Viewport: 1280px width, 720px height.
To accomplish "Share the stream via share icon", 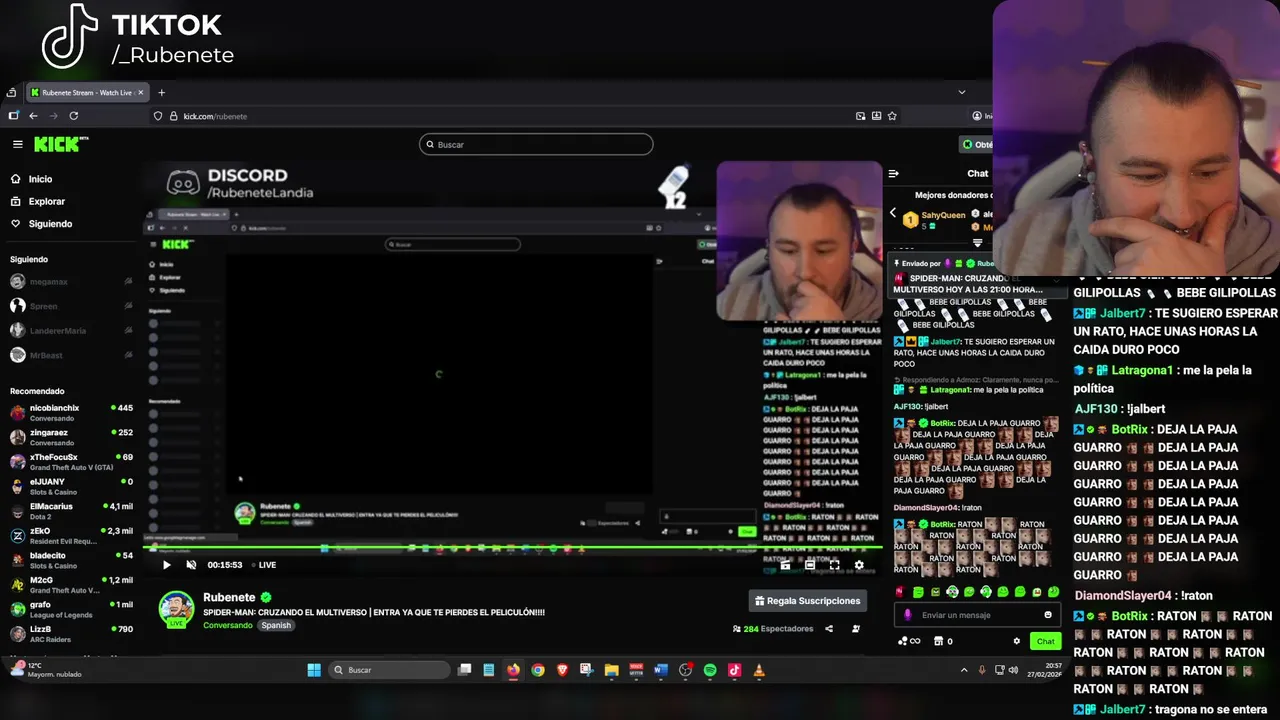I will 829,629.
